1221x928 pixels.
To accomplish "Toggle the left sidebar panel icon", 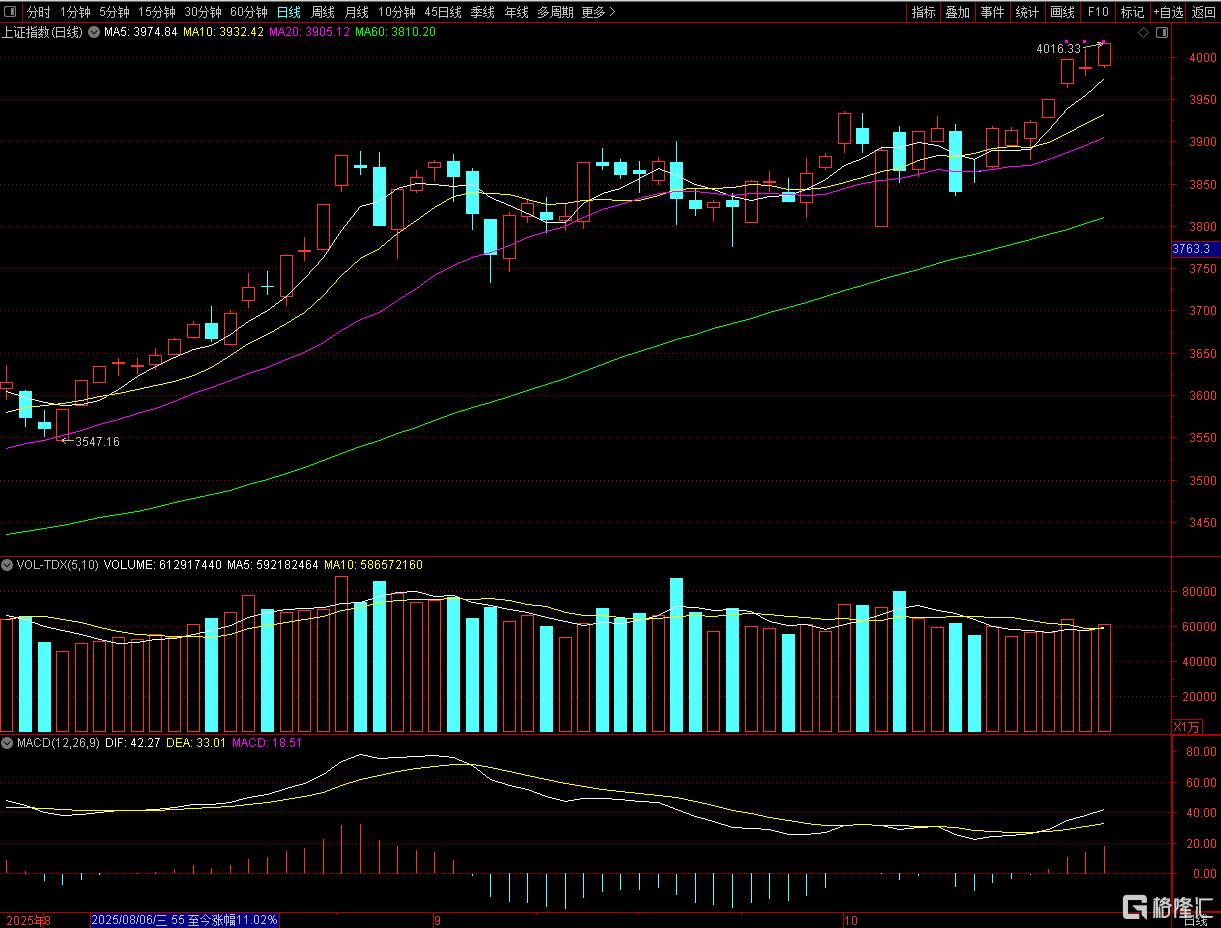I will (x=11, y=12).
